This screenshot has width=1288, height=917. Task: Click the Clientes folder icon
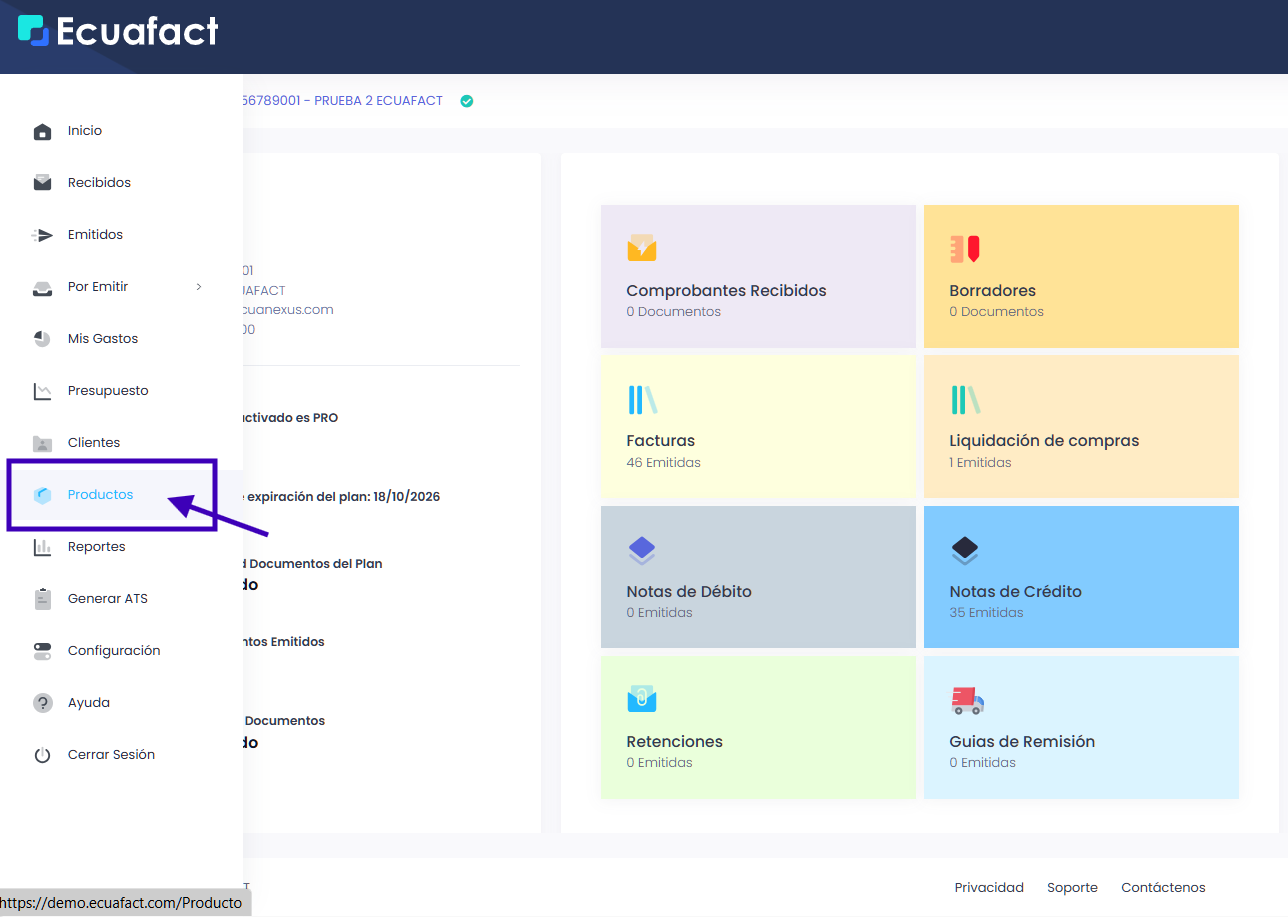42,443
